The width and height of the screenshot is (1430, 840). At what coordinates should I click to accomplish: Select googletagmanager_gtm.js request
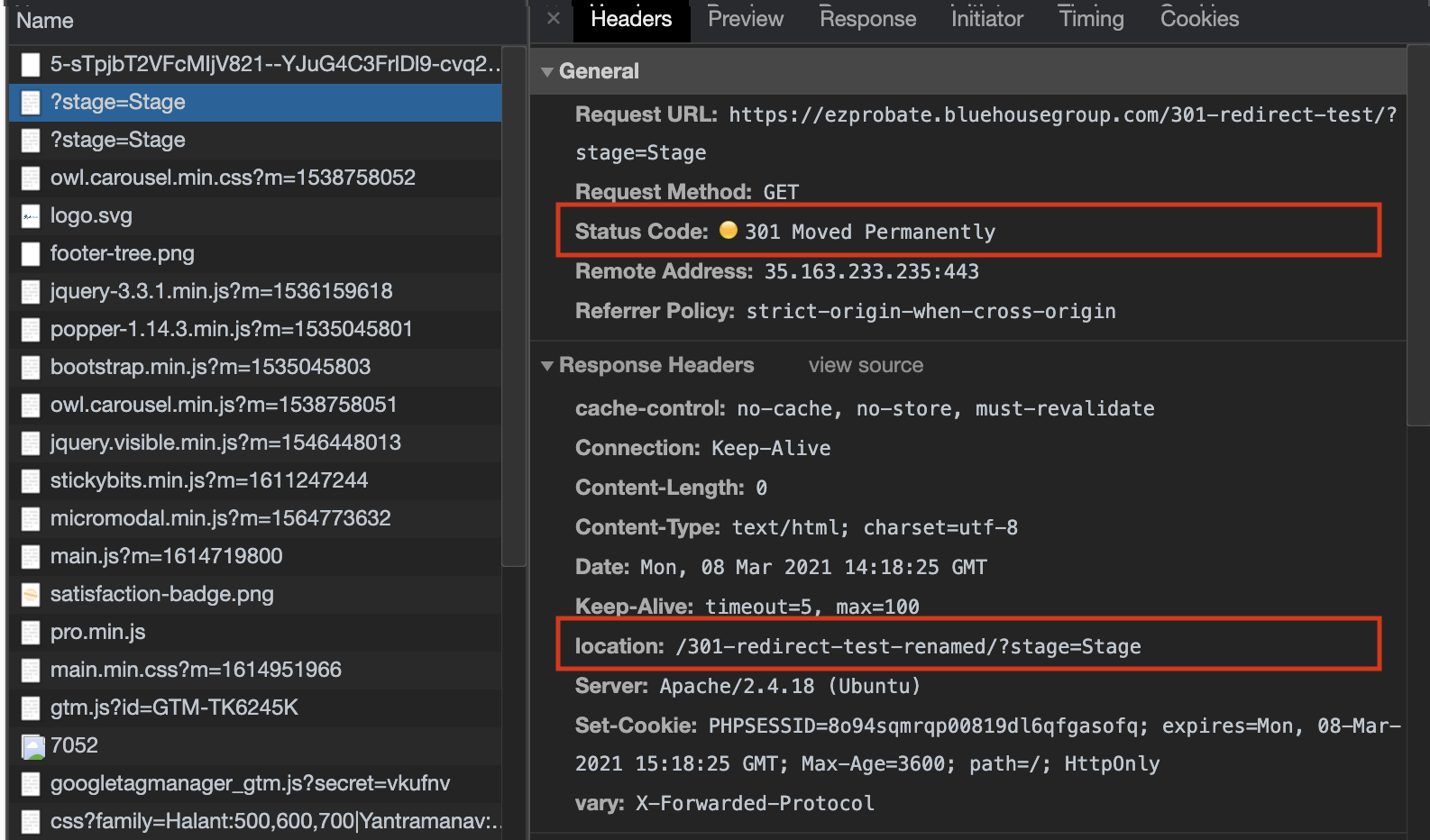255,783
